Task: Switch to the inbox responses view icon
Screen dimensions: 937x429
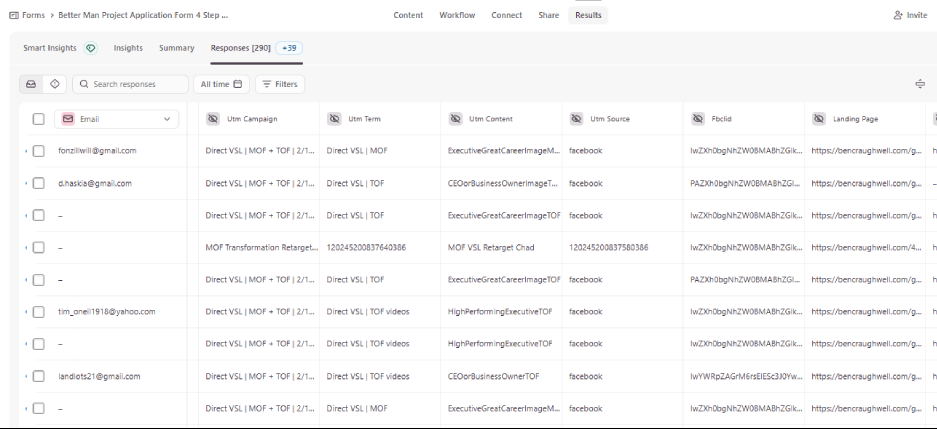Action: click(x=31, y=84)
